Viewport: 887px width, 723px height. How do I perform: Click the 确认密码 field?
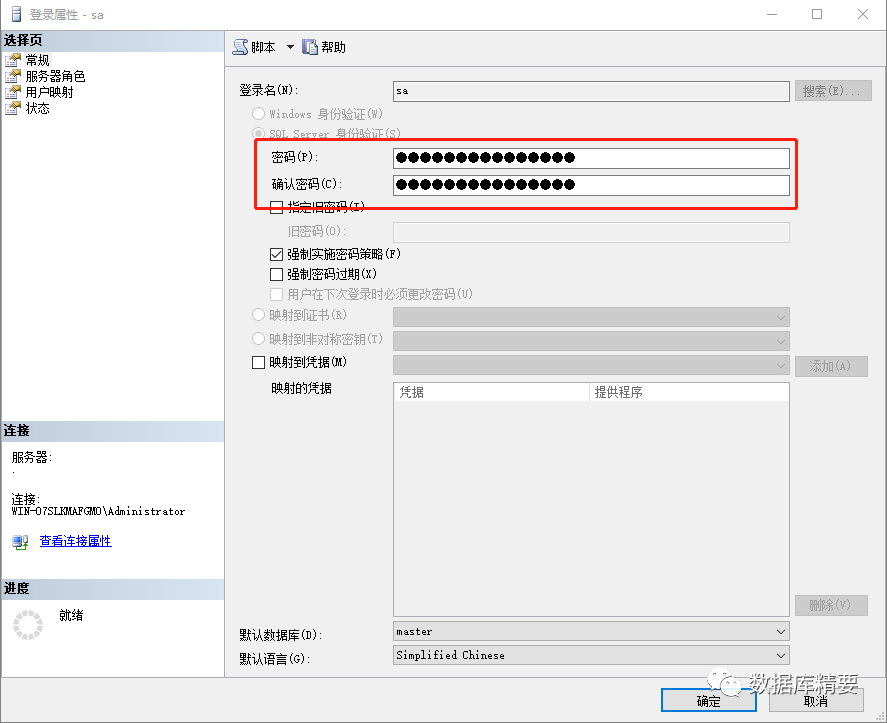click(x=591, y=185)
